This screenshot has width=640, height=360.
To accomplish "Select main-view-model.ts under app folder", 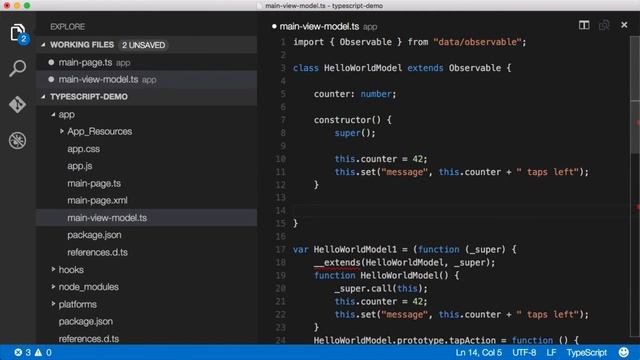I will pos(107,218).
